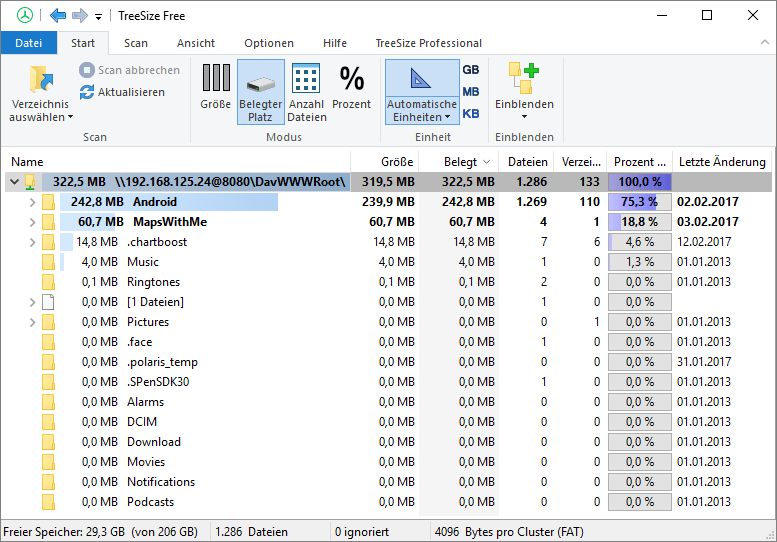The width and height of the screenshot is (777, 542).
Task: Click the Podcasts folder icon
Action: click(x=48, y=502)
